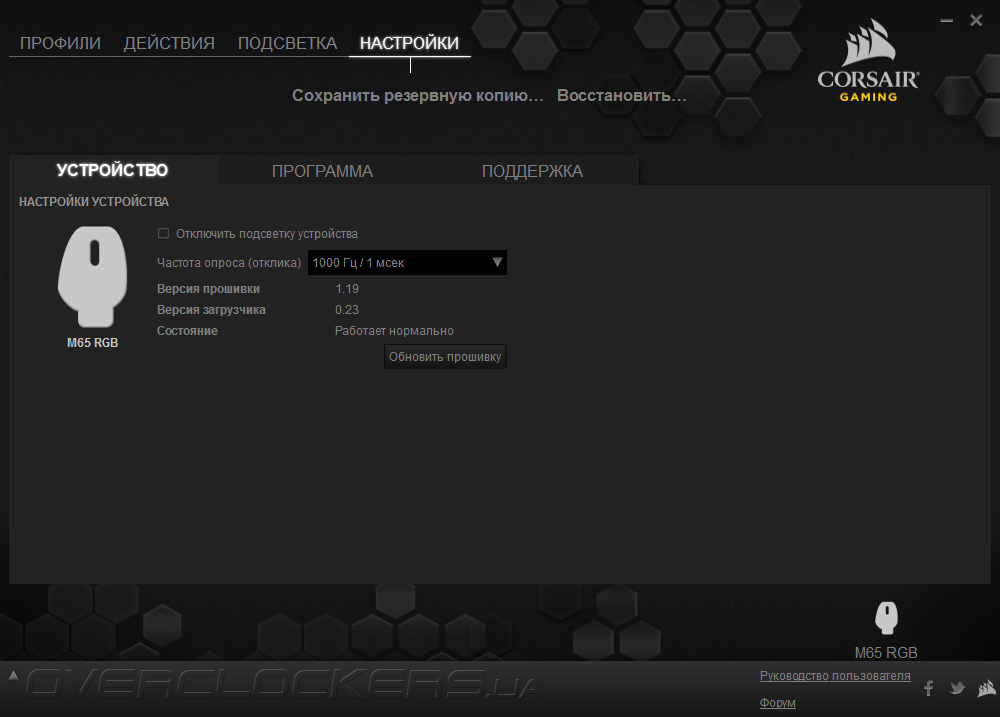Click the НАСТРОЙКИ УСТРОЙСТВА heading

click(94, 202)
